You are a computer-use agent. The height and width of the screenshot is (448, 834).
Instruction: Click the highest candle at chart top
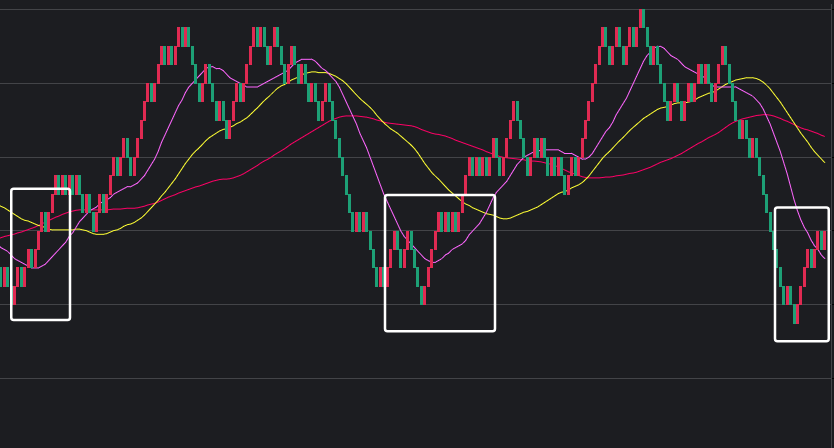click(x=642, y=17)
